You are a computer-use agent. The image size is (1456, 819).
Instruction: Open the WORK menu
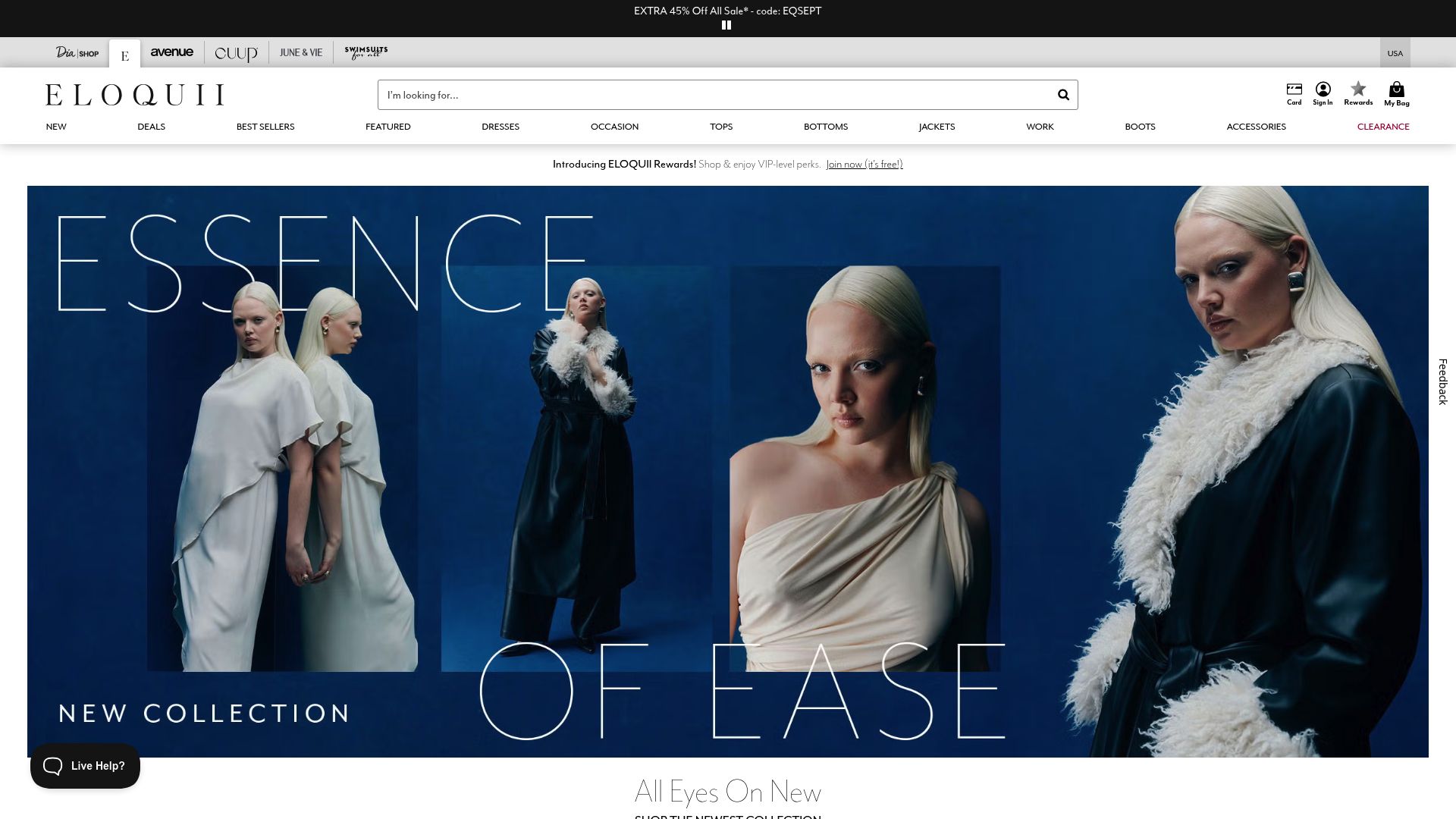coord(1040,127)
